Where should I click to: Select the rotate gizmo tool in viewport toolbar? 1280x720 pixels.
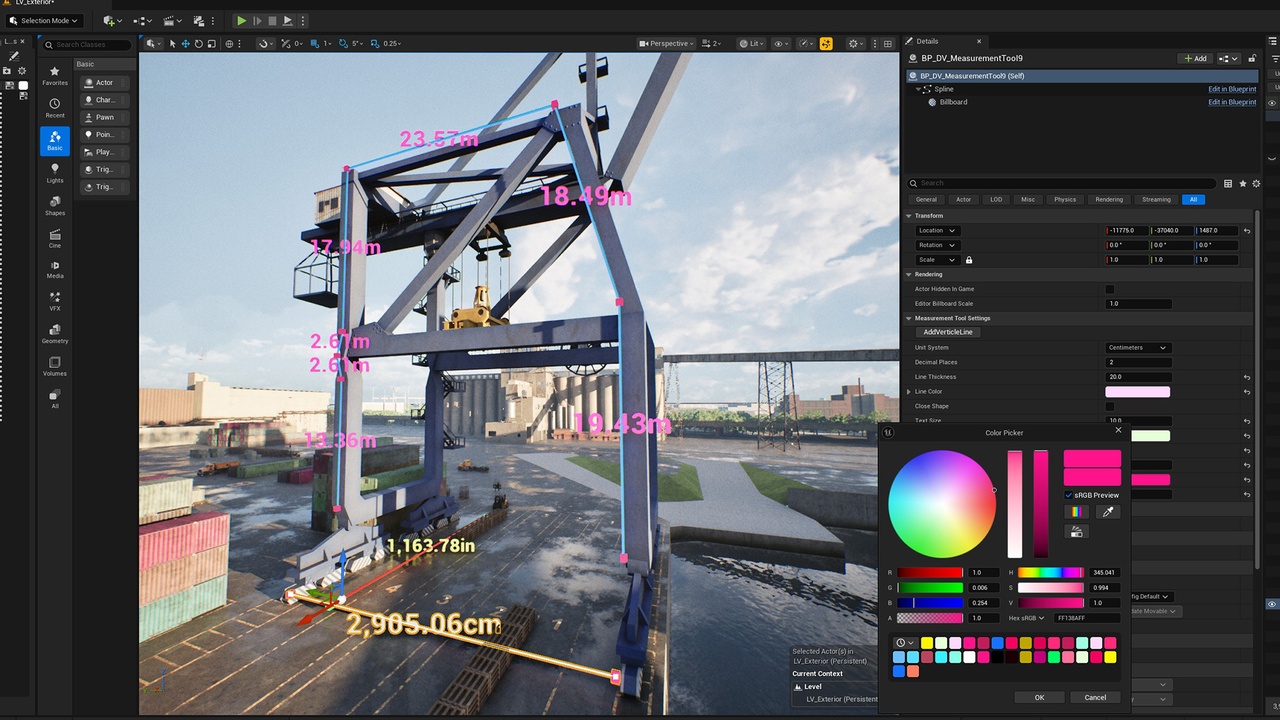point(199,44)
